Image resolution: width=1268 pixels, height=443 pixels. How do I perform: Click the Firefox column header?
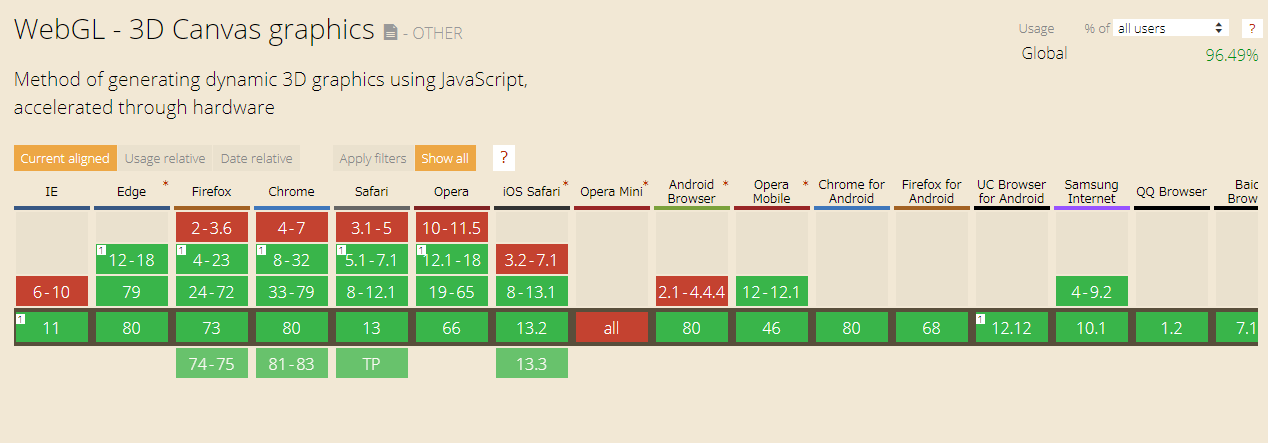[x=211, y=191]
